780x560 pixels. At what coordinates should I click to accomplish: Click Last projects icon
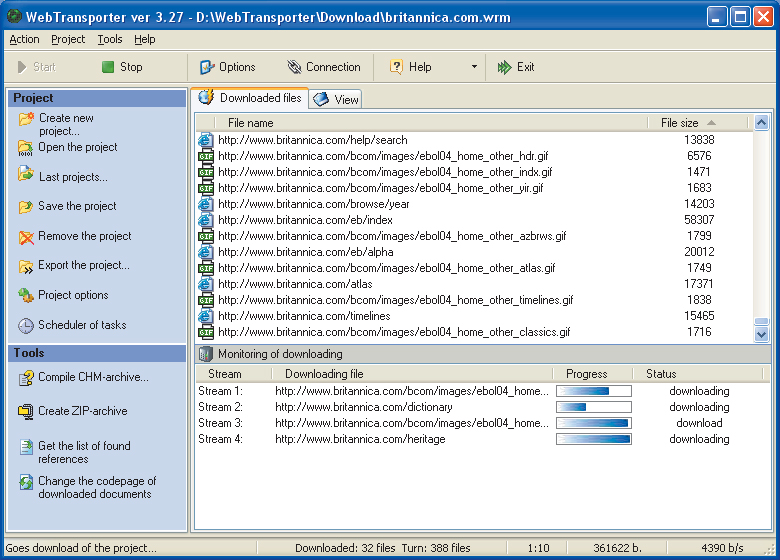click(x=25, y=174)
